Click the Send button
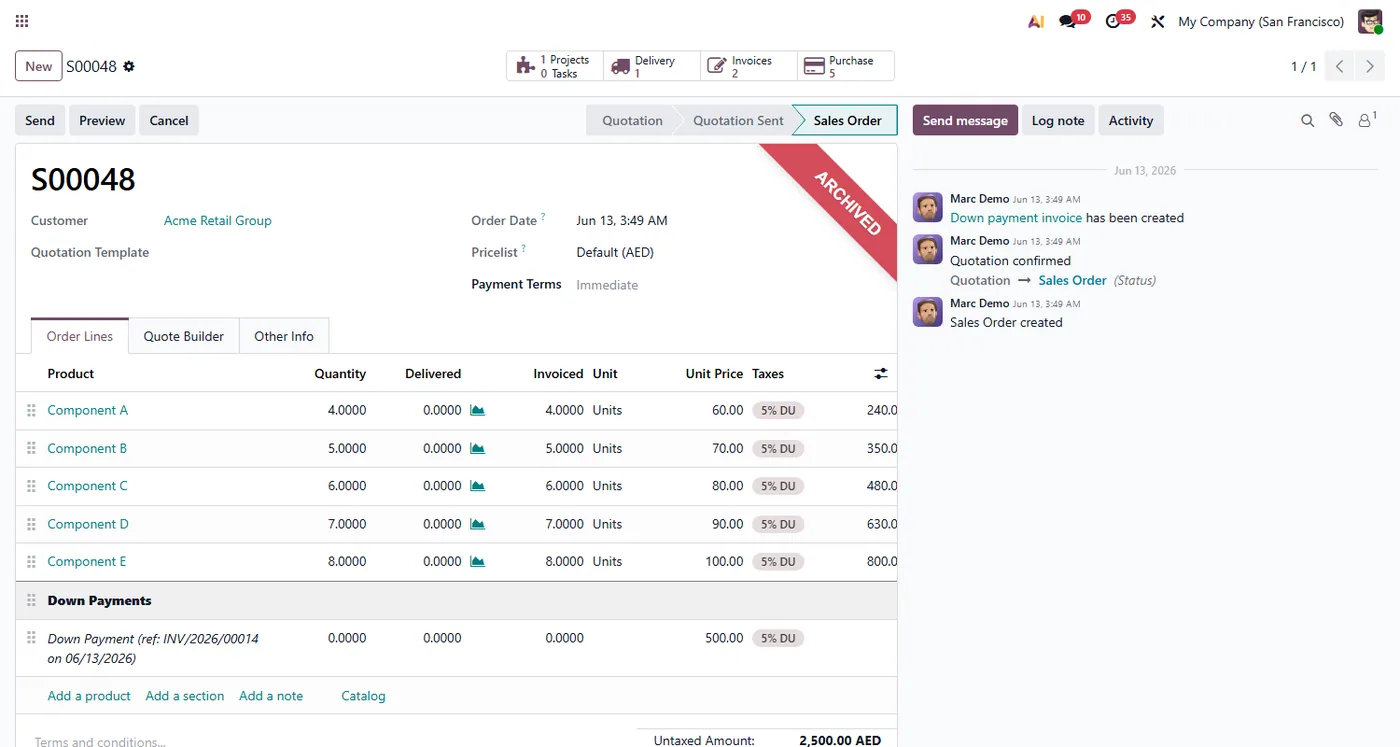The height and width of the screenshot is (747, 1400). [x=40, y=121]
